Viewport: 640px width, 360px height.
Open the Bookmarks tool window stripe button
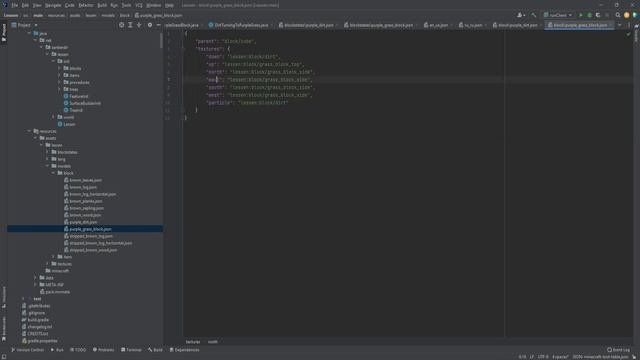(4, 329)
